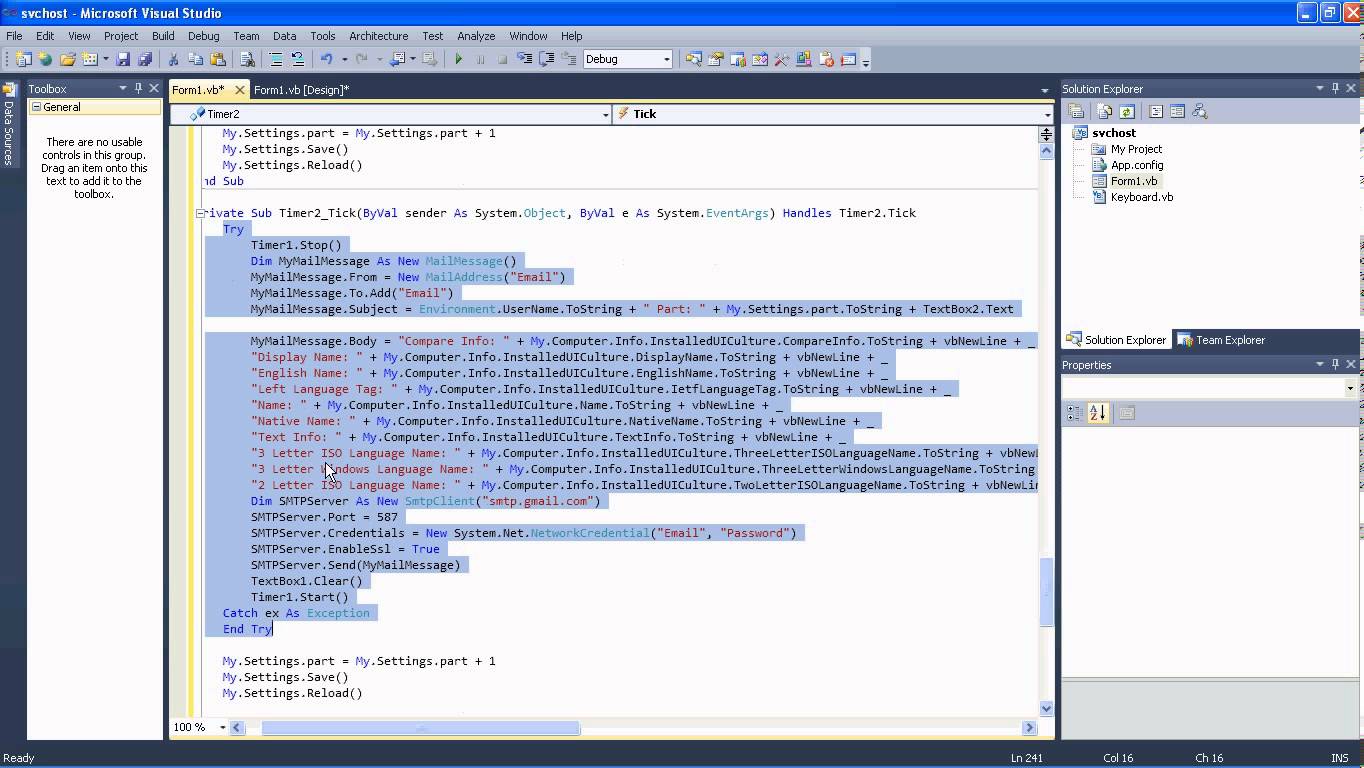
Task: Open the Solution Explorer toolbar icon
Action: pyautogui.click(x=693, y=59)
